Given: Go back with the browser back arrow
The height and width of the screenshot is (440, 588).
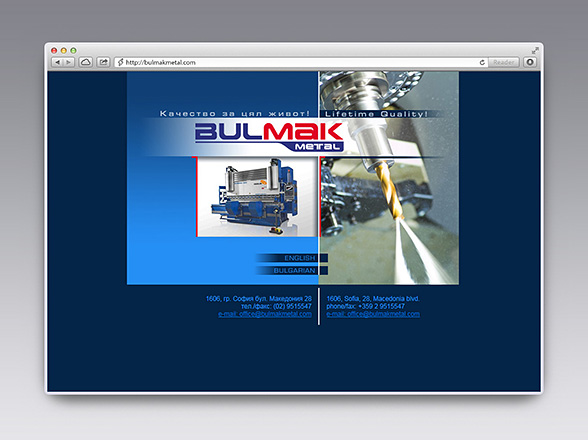Looking at the screenshot, I should 57,62.
